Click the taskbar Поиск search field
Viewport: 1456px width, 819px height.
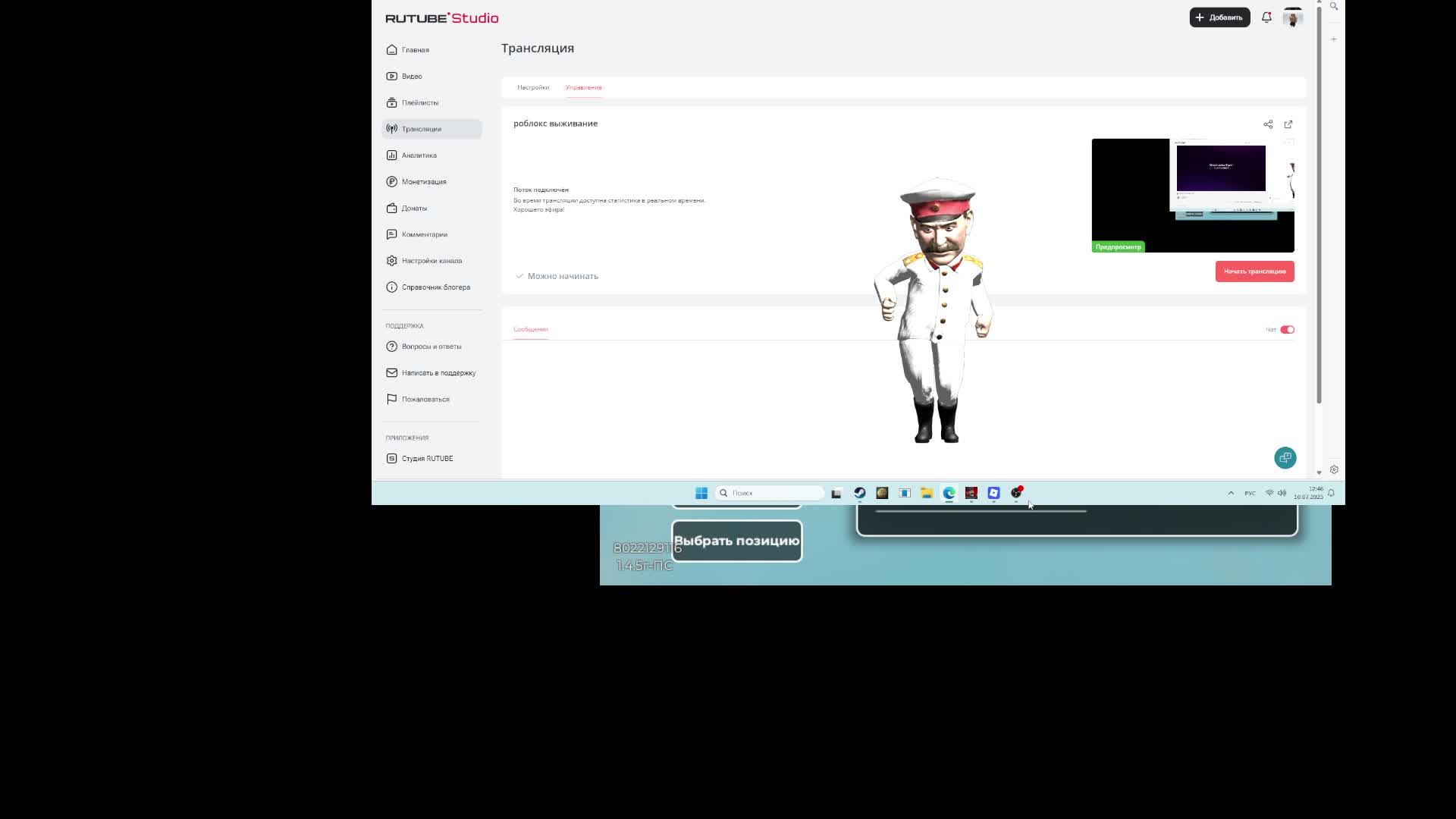tap(770, 493)
